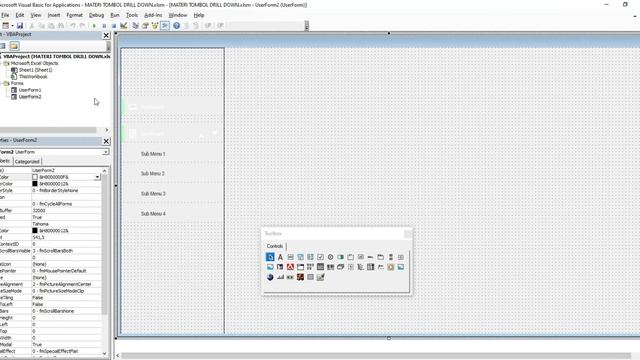
Task: Switch to the Categorized properties tab
Action: coord(27,162)
